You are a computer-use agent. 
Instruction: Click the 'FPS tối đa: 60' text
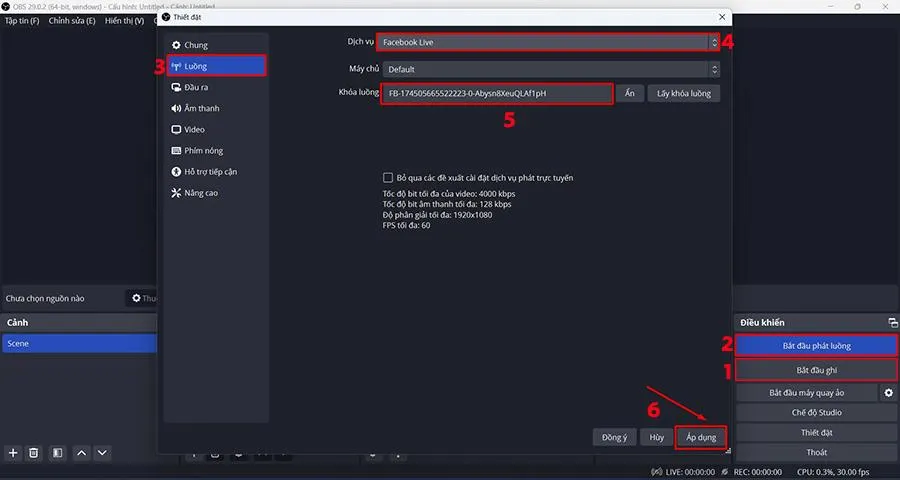pos(406,226)
